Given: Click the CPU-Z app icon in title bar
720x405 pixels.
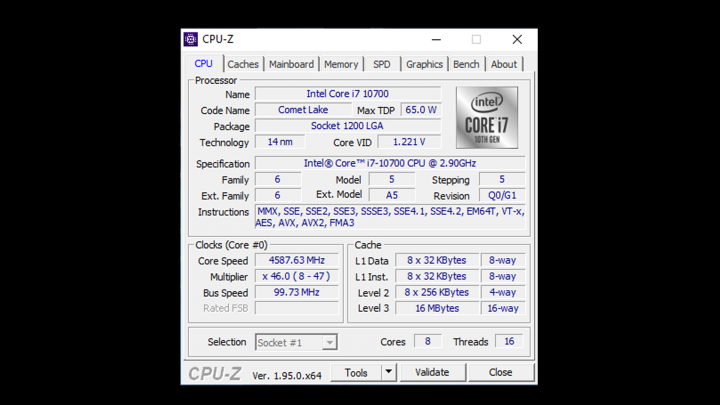Looking at the screenshot, I should [x=191, y=39].
